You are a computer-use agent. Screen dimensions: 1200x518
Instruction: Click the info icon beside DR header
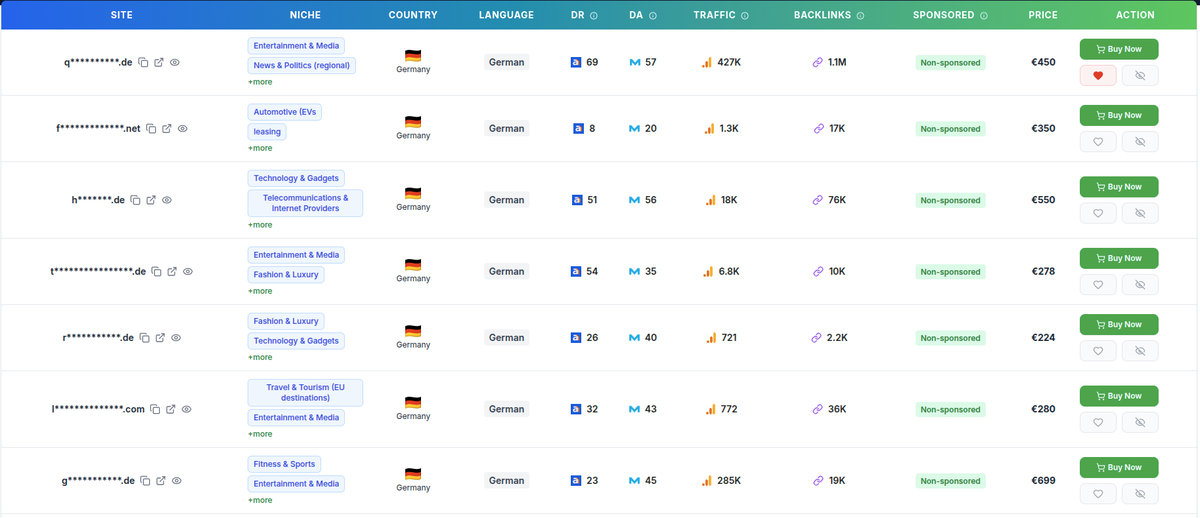click(x=594, y=16)
